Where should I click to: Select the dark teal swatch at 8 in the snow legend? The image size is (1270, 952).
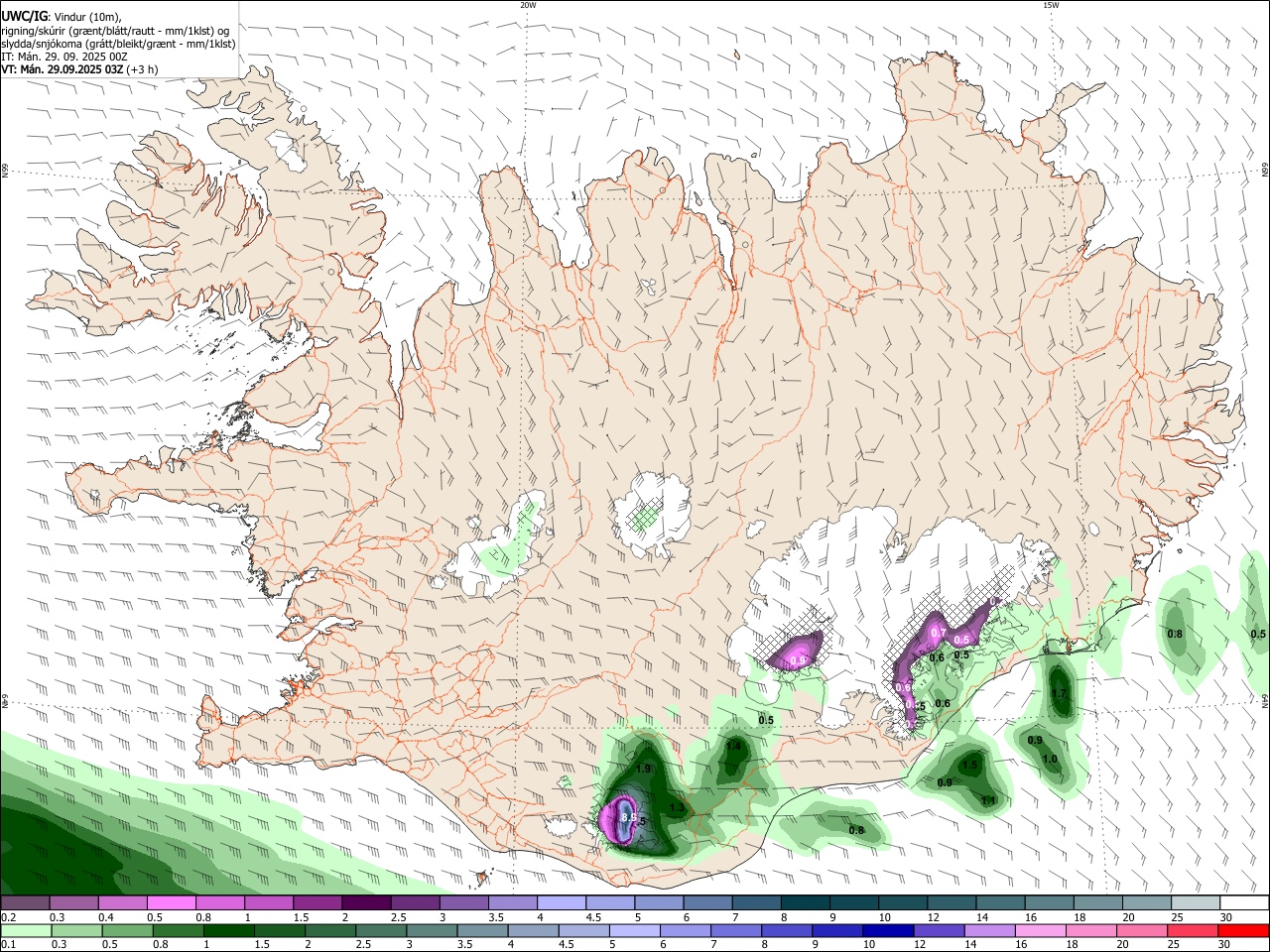coord(804,902)
